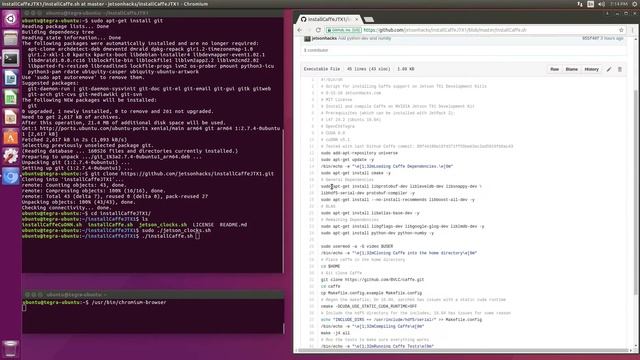Open the Files manager from the launcher
The image size is (640, 360).
pos(11,39)
